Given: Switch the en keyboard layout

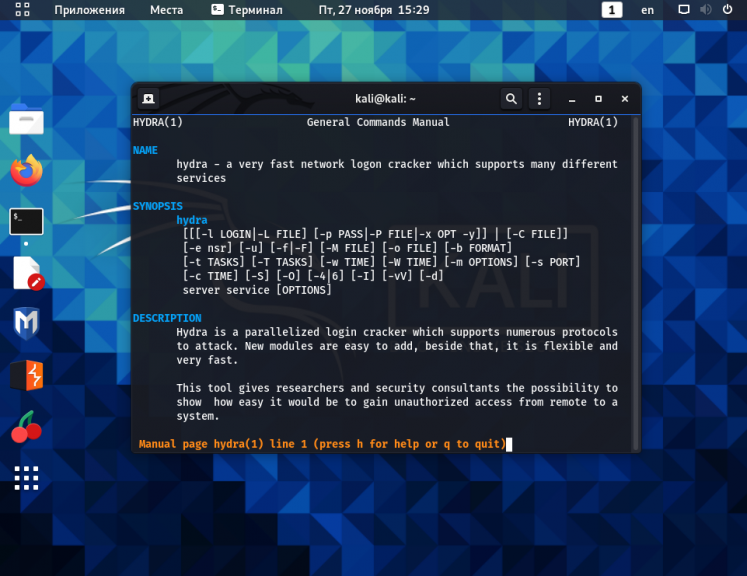Looking at the screenshot, I should tap(647, 10).
